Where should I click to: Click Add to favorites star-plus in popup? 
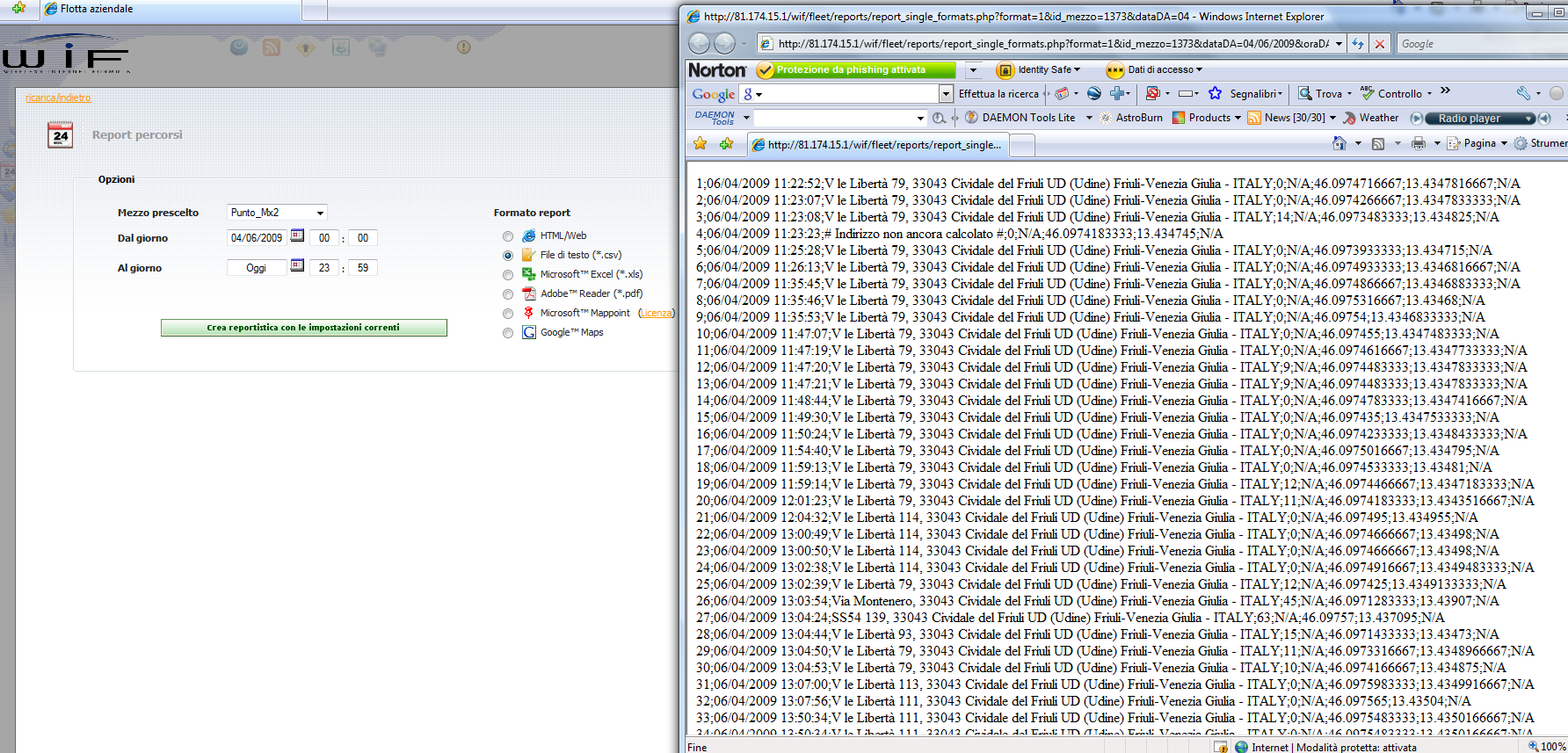tap(726, 143)
